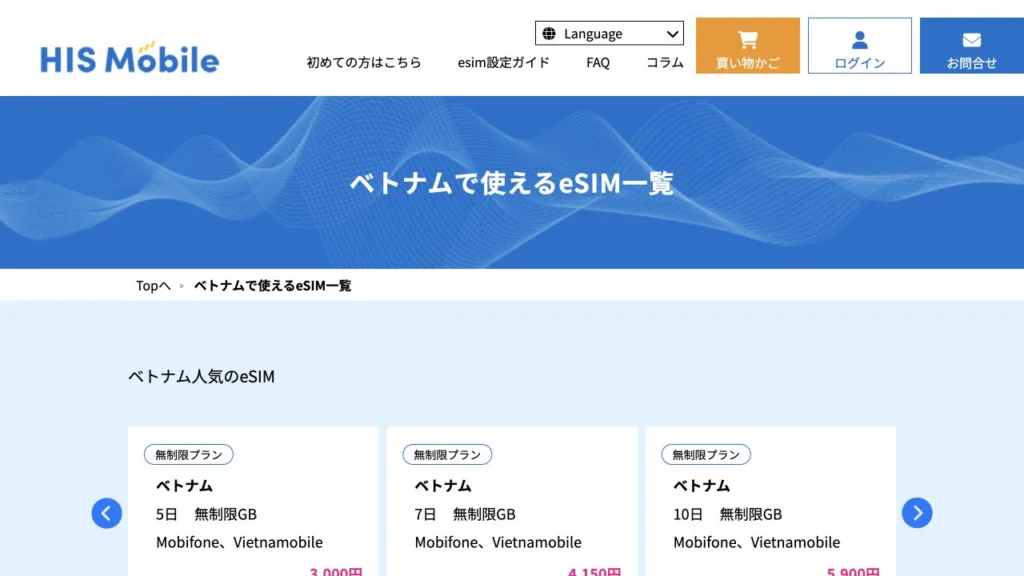
Task: Click next arrow of eSIM carousel
Action: [x=917, y=513]
